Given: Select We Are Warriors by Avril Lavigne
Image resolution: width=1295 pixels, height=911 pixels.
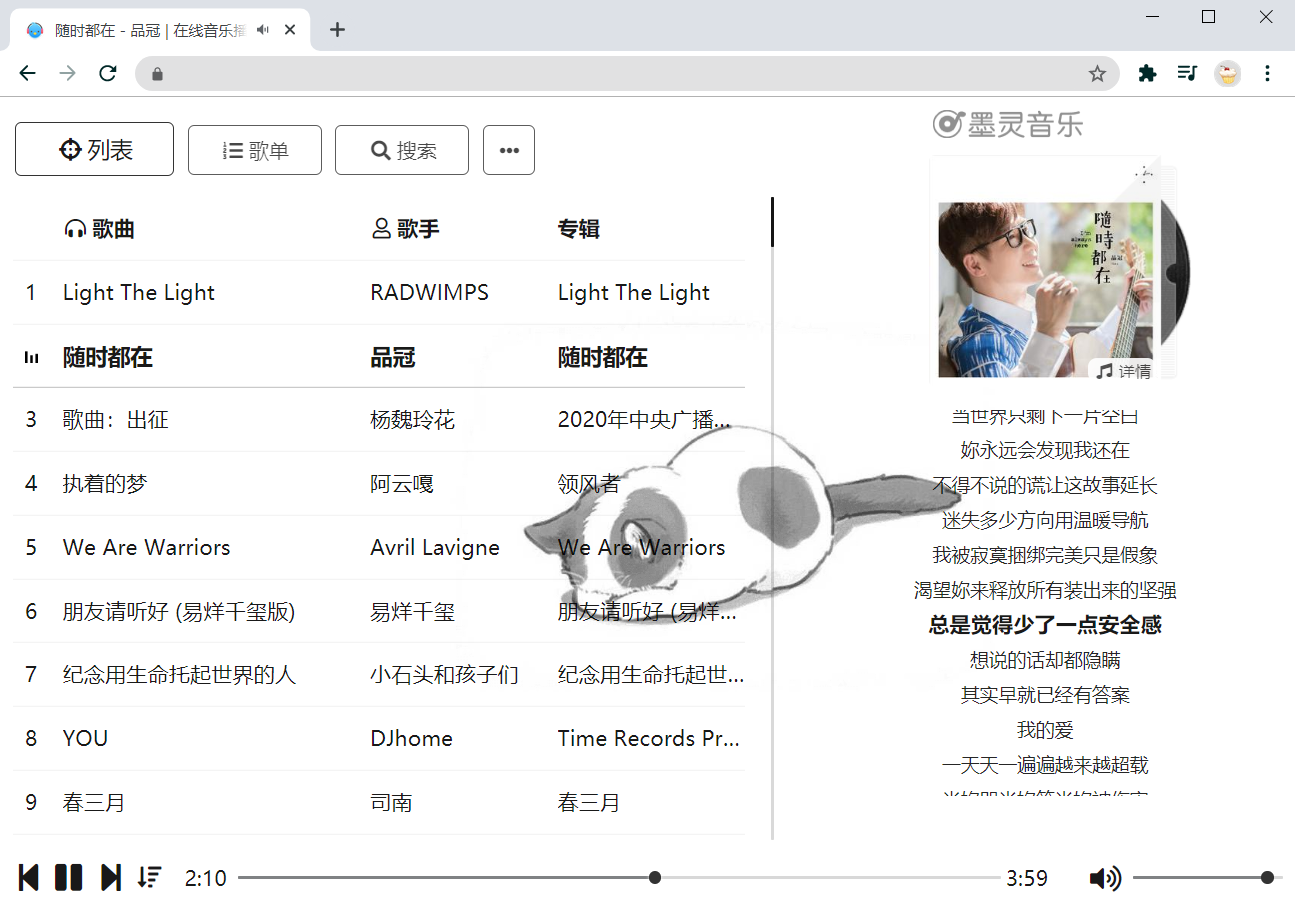Looking at the screenshot, I should pos(147,548).
